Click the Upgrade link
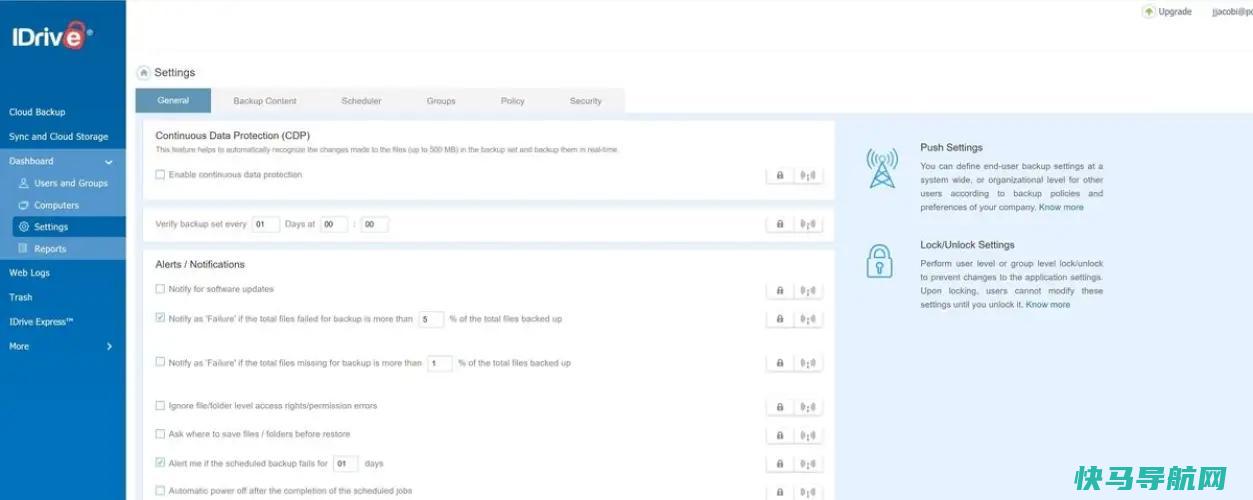1253x500 pixels. click(1175, 12)
